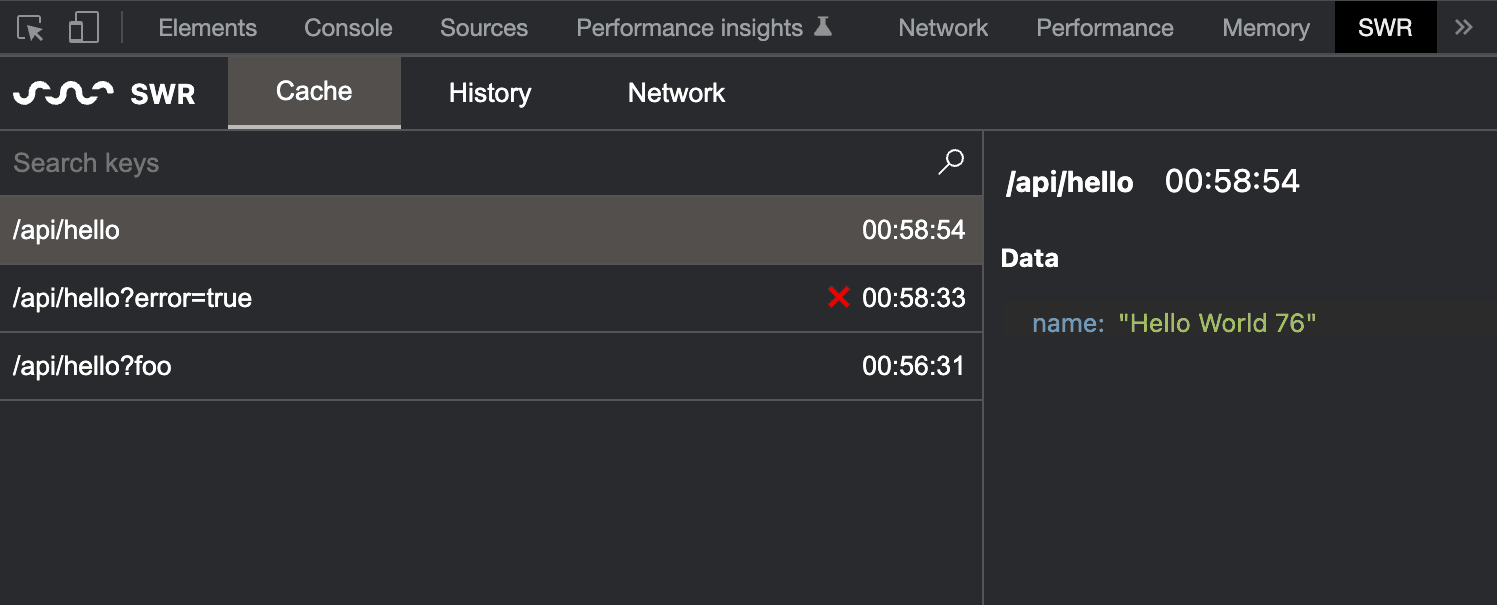Screen dimensions: 1497x605
Task: Click the Performance insights experiment flask icon
Action: pos(822,26)
